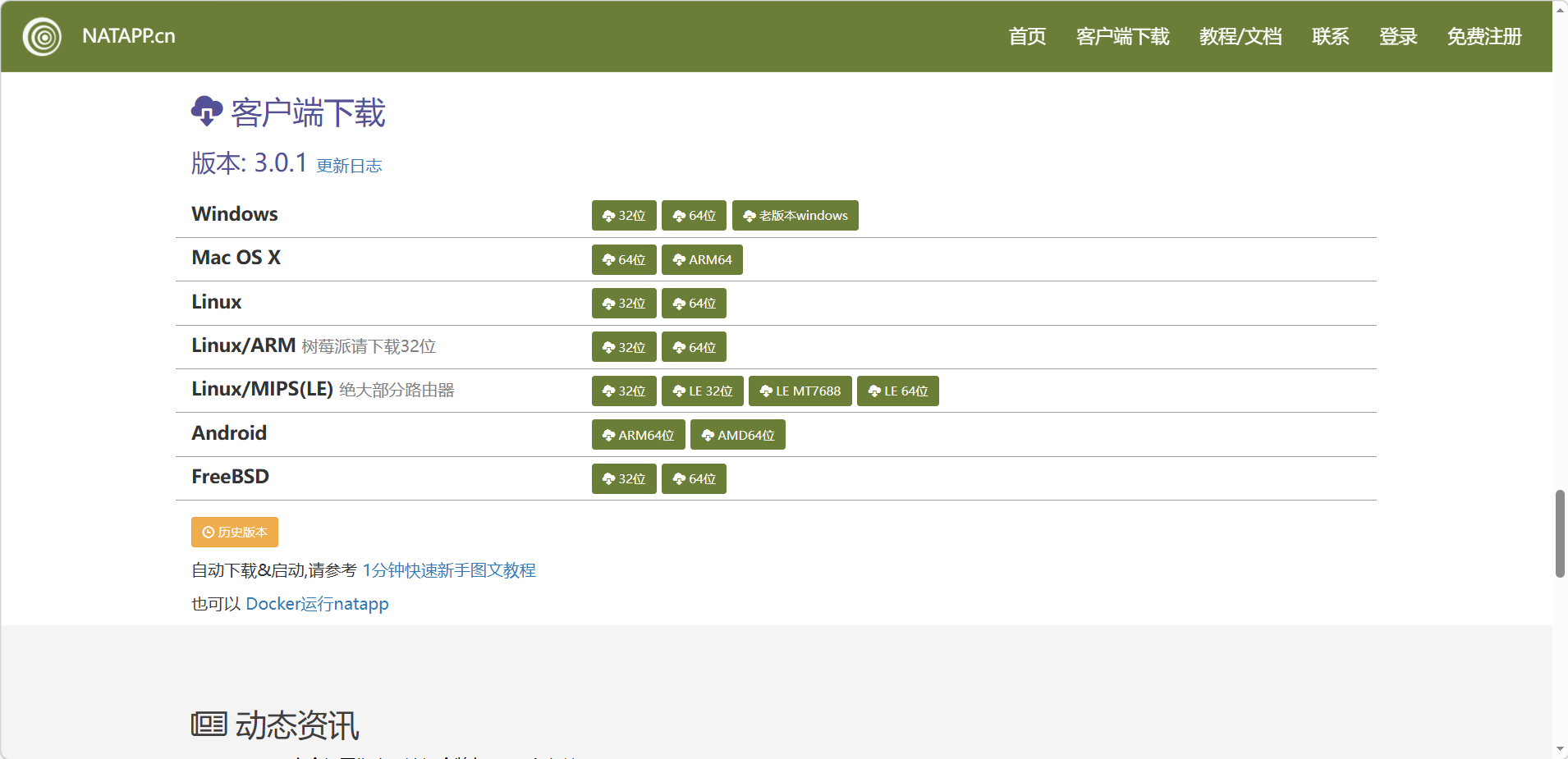Download Windows 32位 client
The image size is (1568, 759).
click(624, 216)
